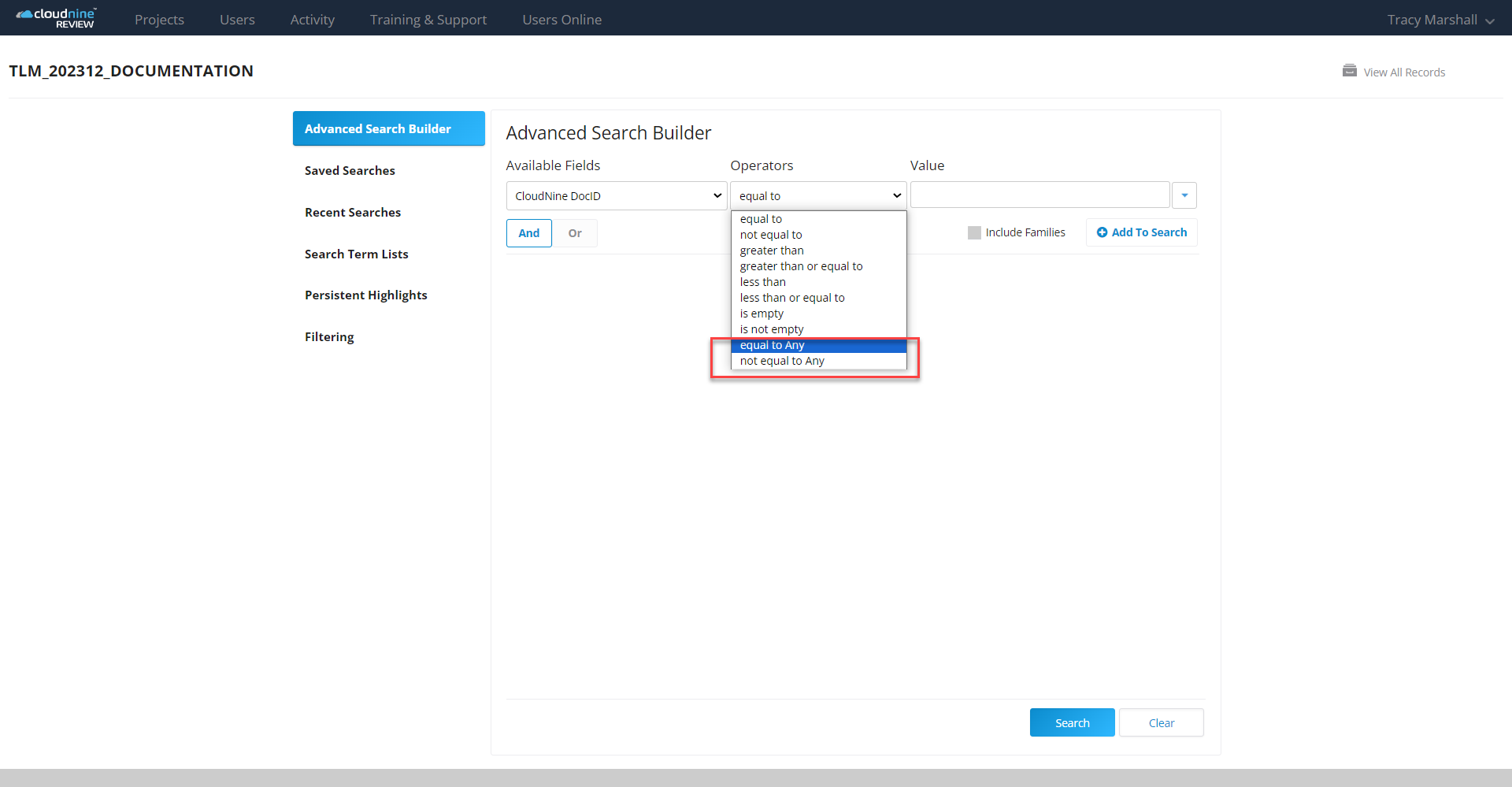
Task: Pick 'less than or equal to' option
Action: click(819, 298)
